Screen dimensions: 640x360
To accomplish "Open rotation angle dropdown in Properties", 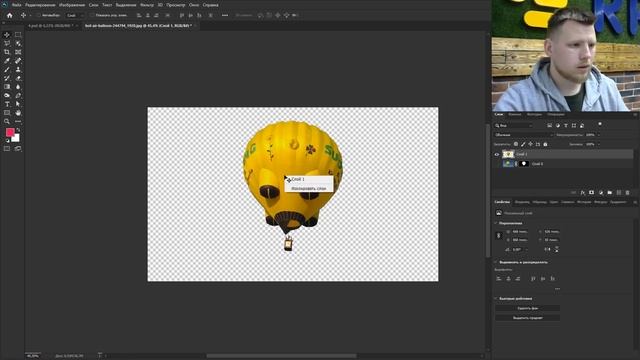I will point(527,249).
